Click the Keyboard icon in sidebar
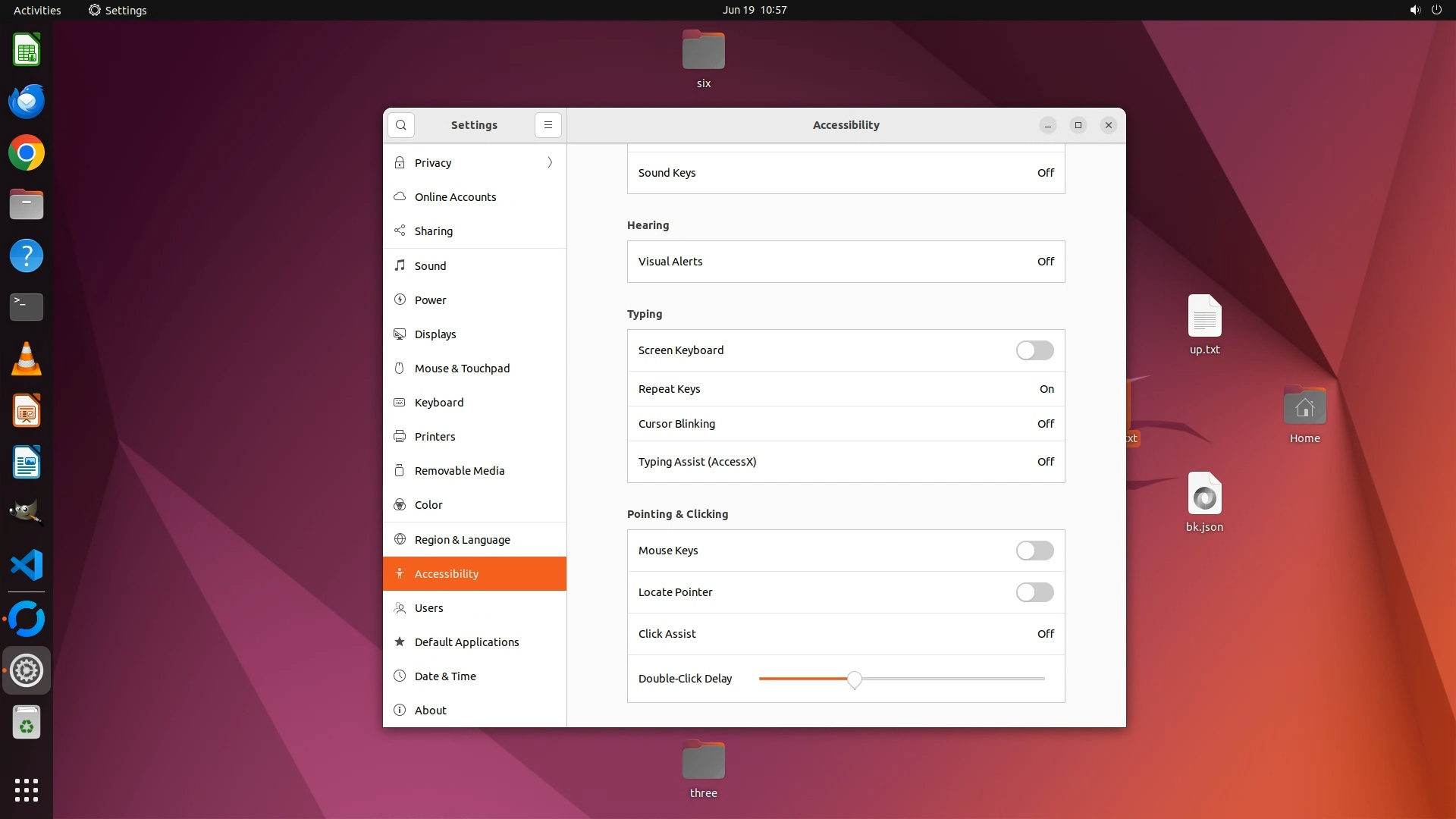 pyautogui.click(x=400, y=403)
